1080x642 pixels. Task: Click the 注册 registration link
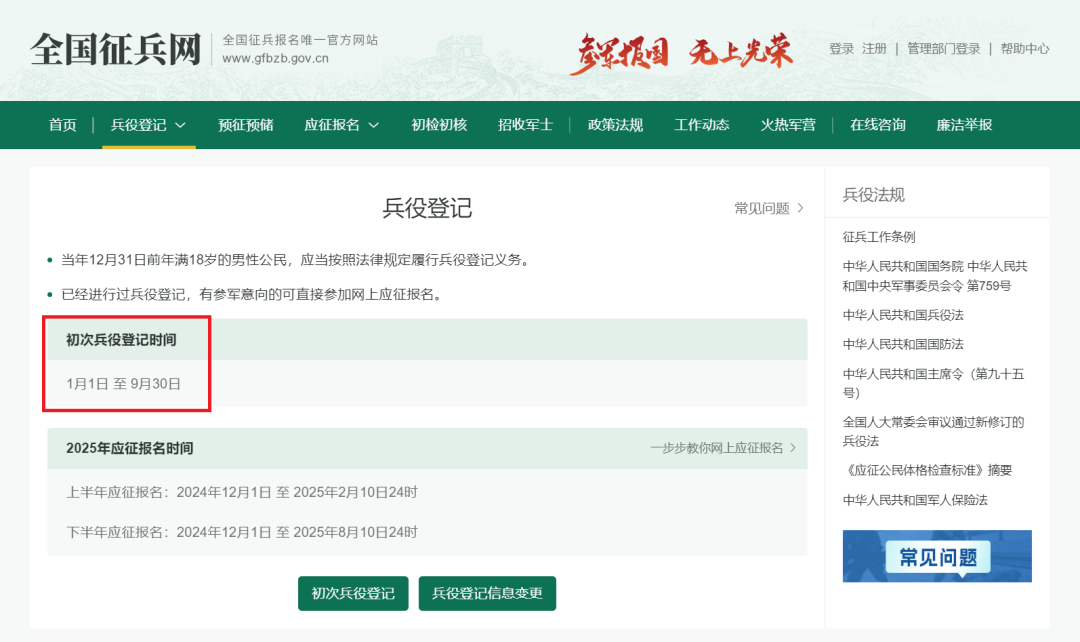[x=874, y=48]
